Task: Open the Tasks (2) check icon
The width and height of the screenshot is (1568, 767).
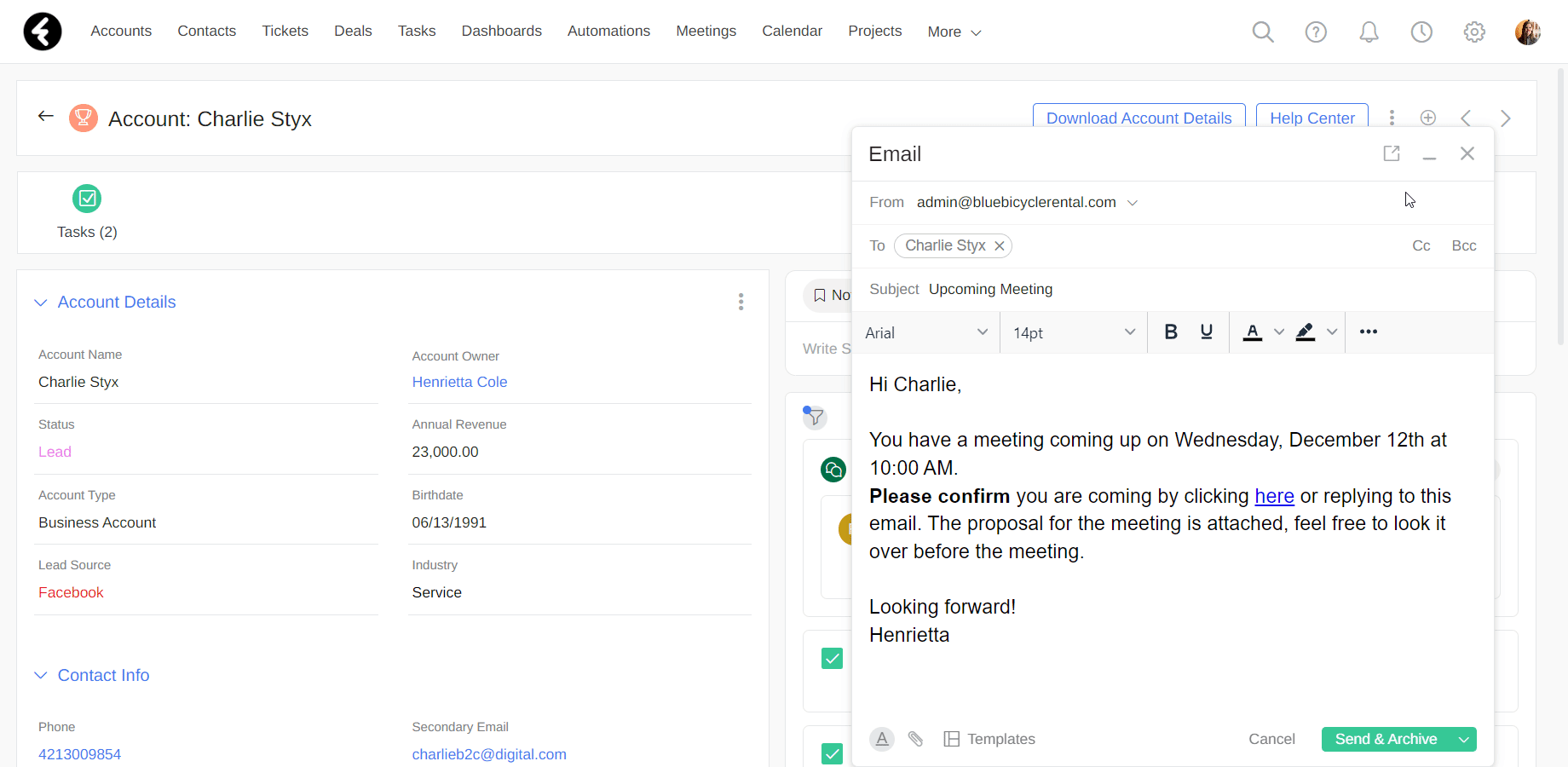Action: click(x=87, y=199)
